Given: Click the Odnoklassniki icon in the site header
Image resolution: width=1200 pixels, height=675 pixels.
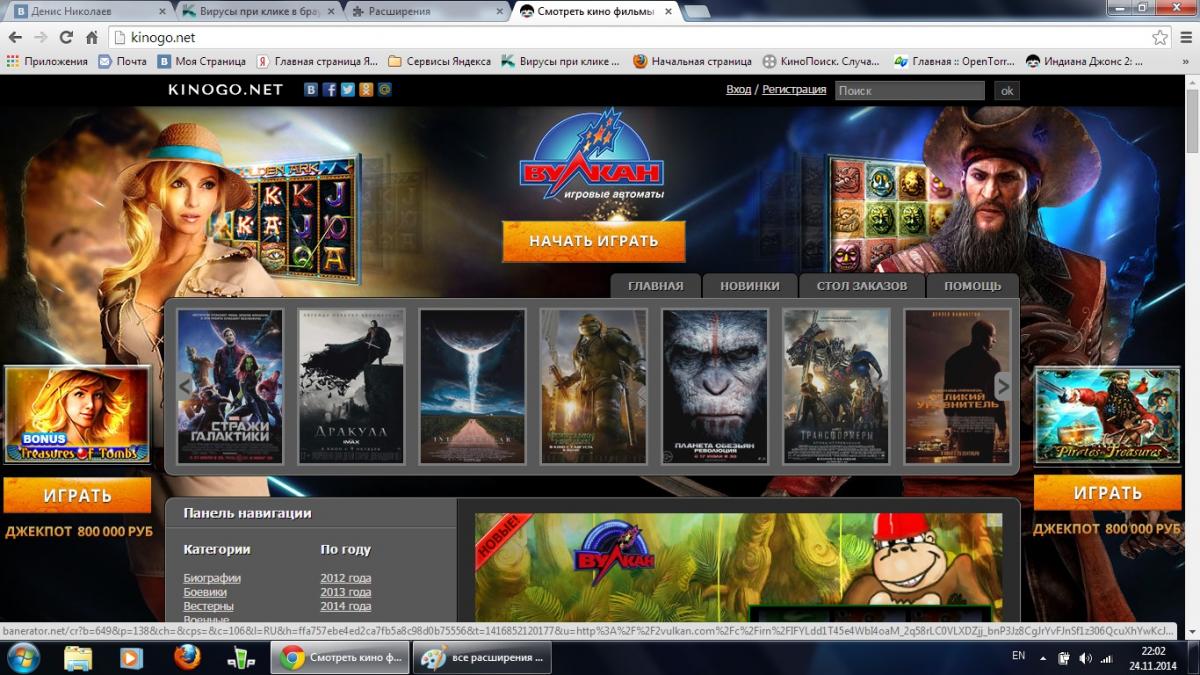Looking at the screenshot, I should pyautogui.click(x=366, y=89).
